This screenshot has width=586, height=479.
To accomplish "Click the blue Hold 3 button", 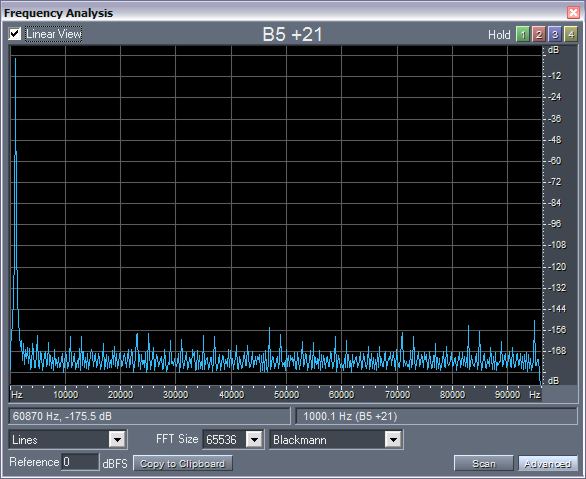I will tap(555, 35).
